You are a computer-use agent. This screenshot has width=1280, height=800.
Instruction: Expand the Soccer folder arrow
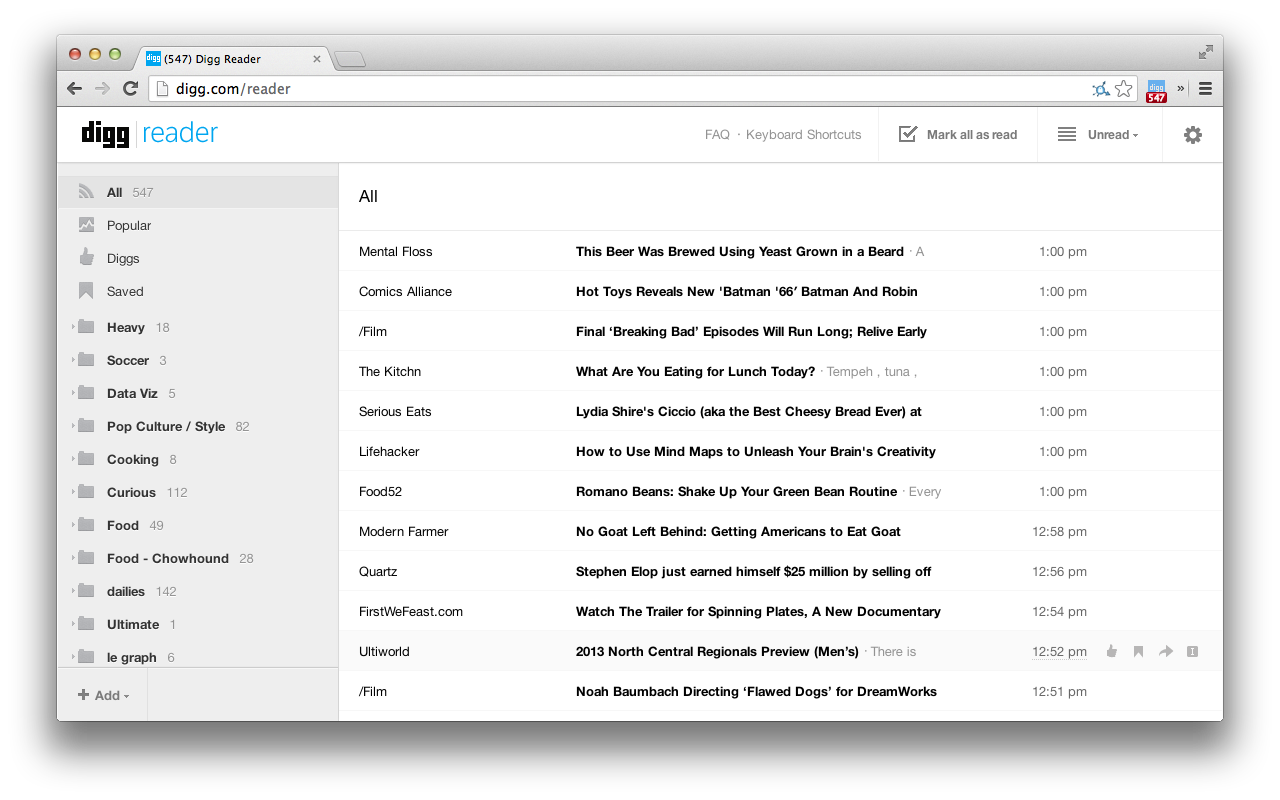(73, 360)
